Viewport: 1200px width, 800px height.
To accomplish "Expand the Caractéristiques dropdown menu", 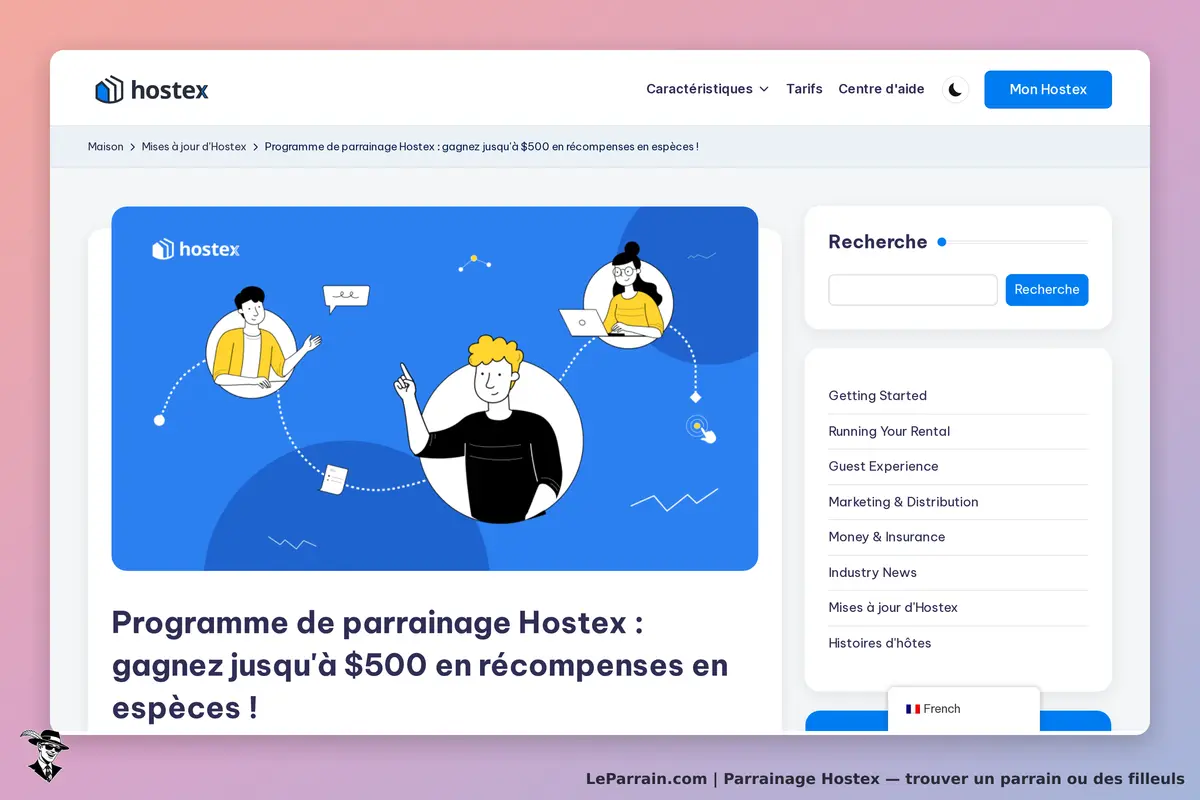I will (x=707, y=89).
